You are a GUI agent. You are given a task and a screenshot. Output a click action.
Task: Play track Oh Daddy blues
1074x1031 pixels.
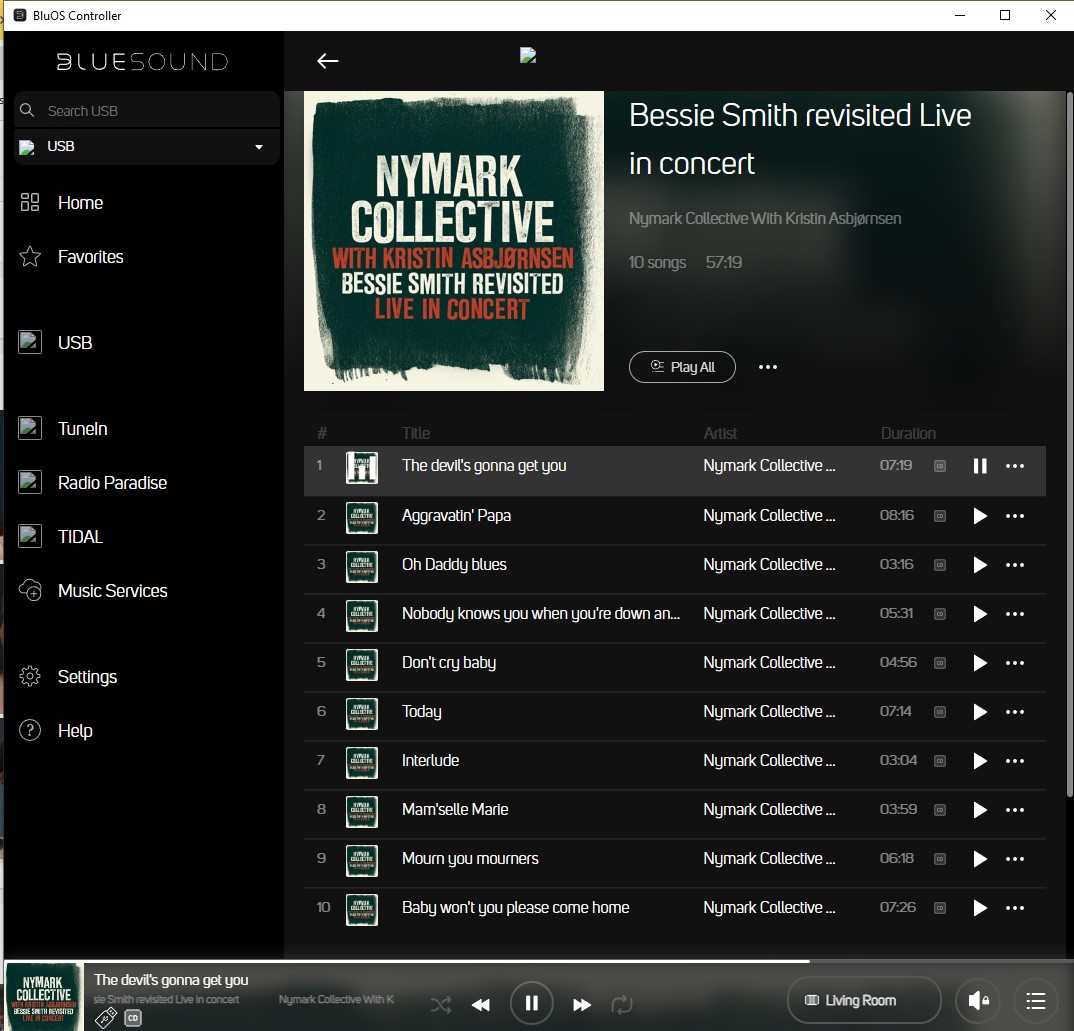tap(980, 565)
